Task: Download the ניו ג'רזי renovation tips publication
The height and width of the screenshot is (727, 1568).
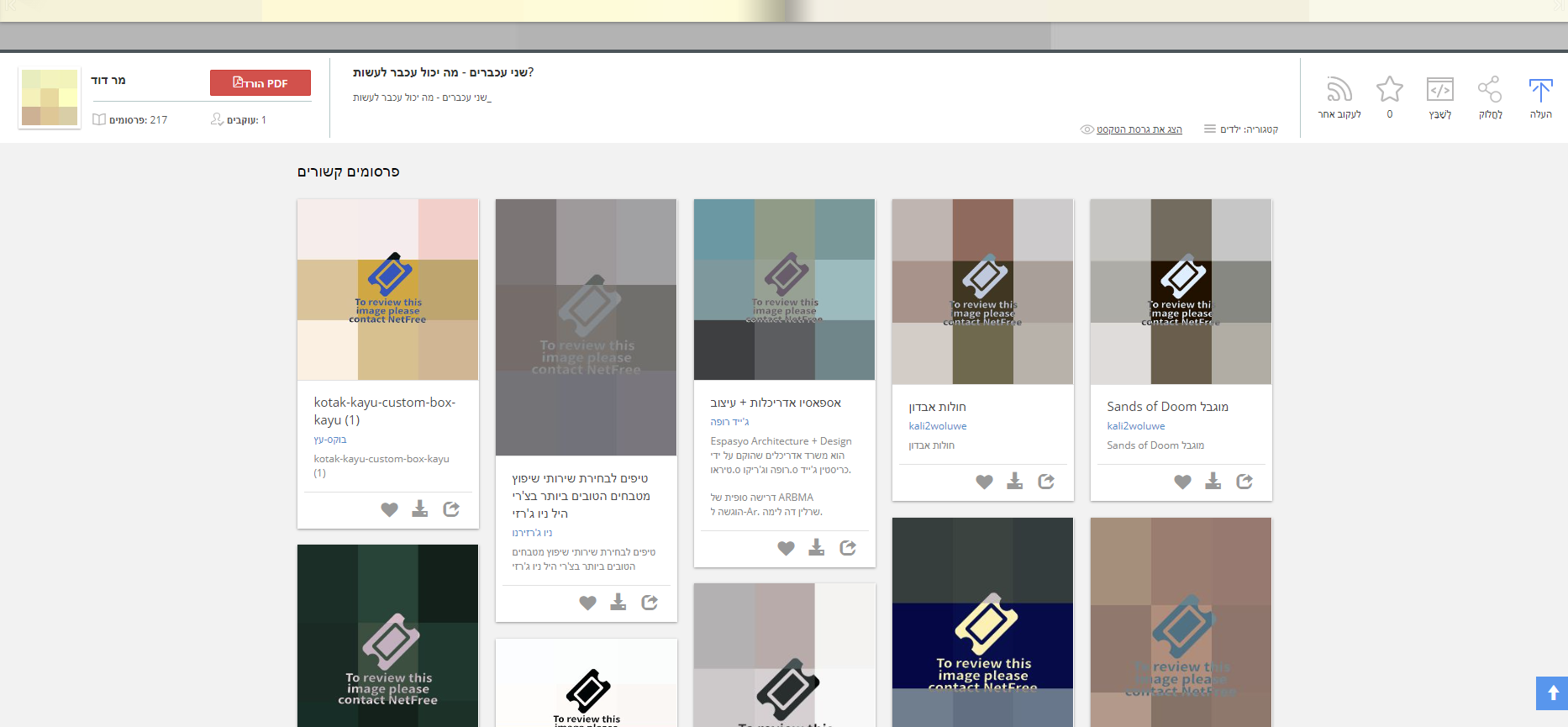Action: (x=618, y=602)
